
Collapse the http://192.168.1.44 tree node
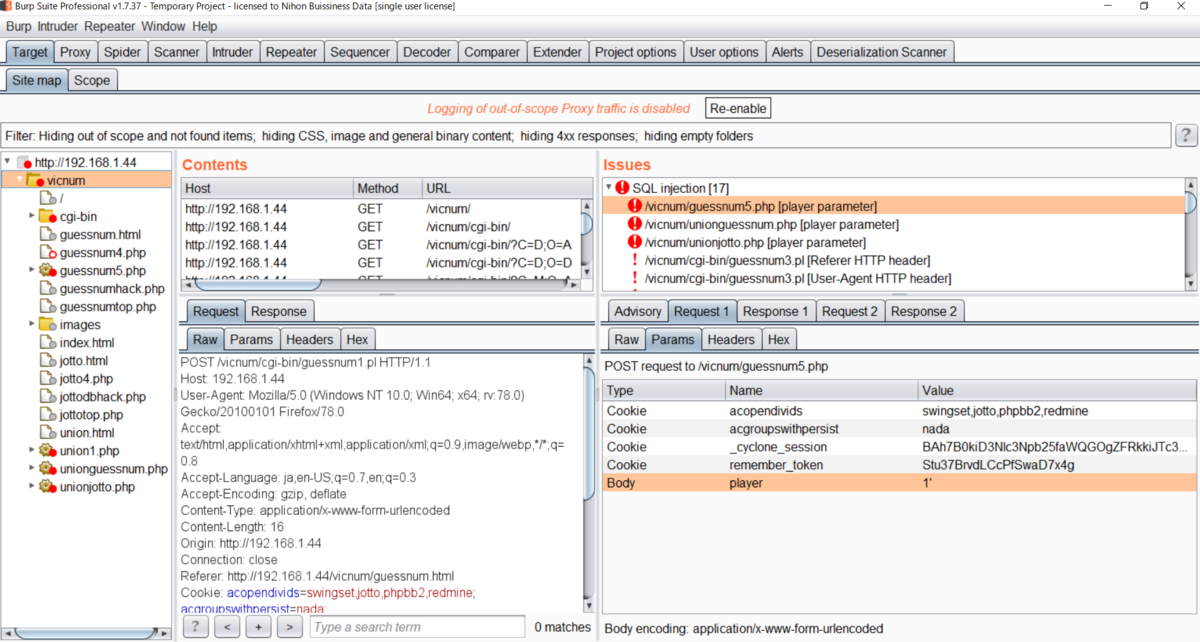pyautogui.click(x=8, y=162)
